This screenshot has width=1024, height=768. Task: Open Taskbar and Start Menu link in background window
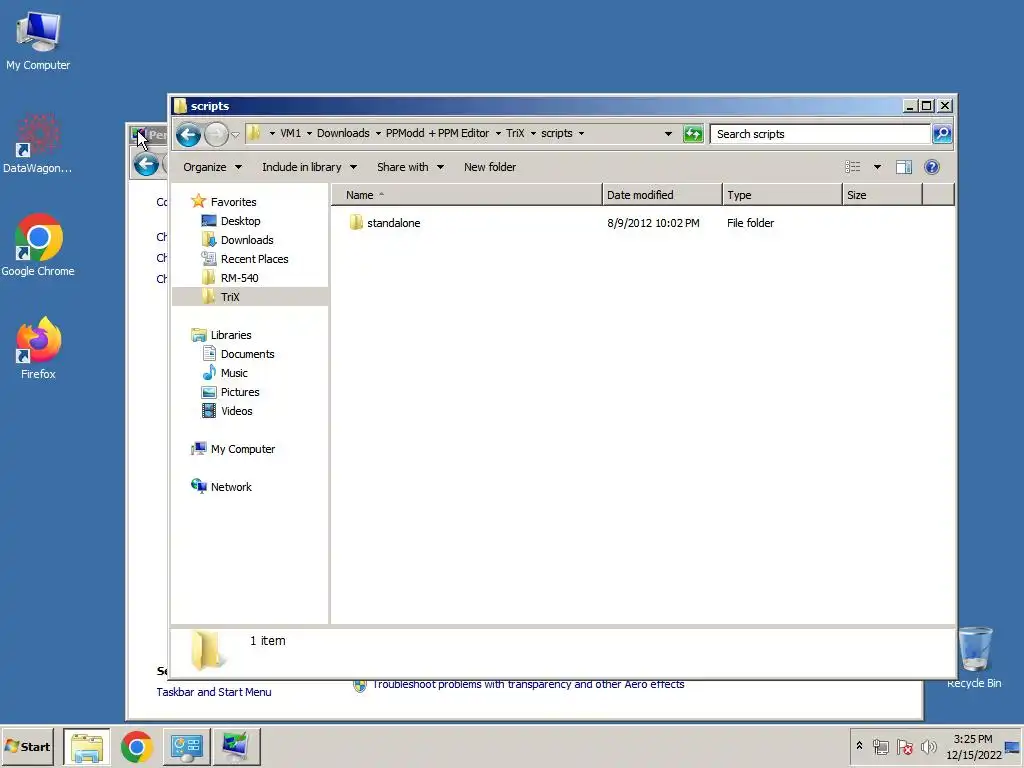tap(214, 692)
